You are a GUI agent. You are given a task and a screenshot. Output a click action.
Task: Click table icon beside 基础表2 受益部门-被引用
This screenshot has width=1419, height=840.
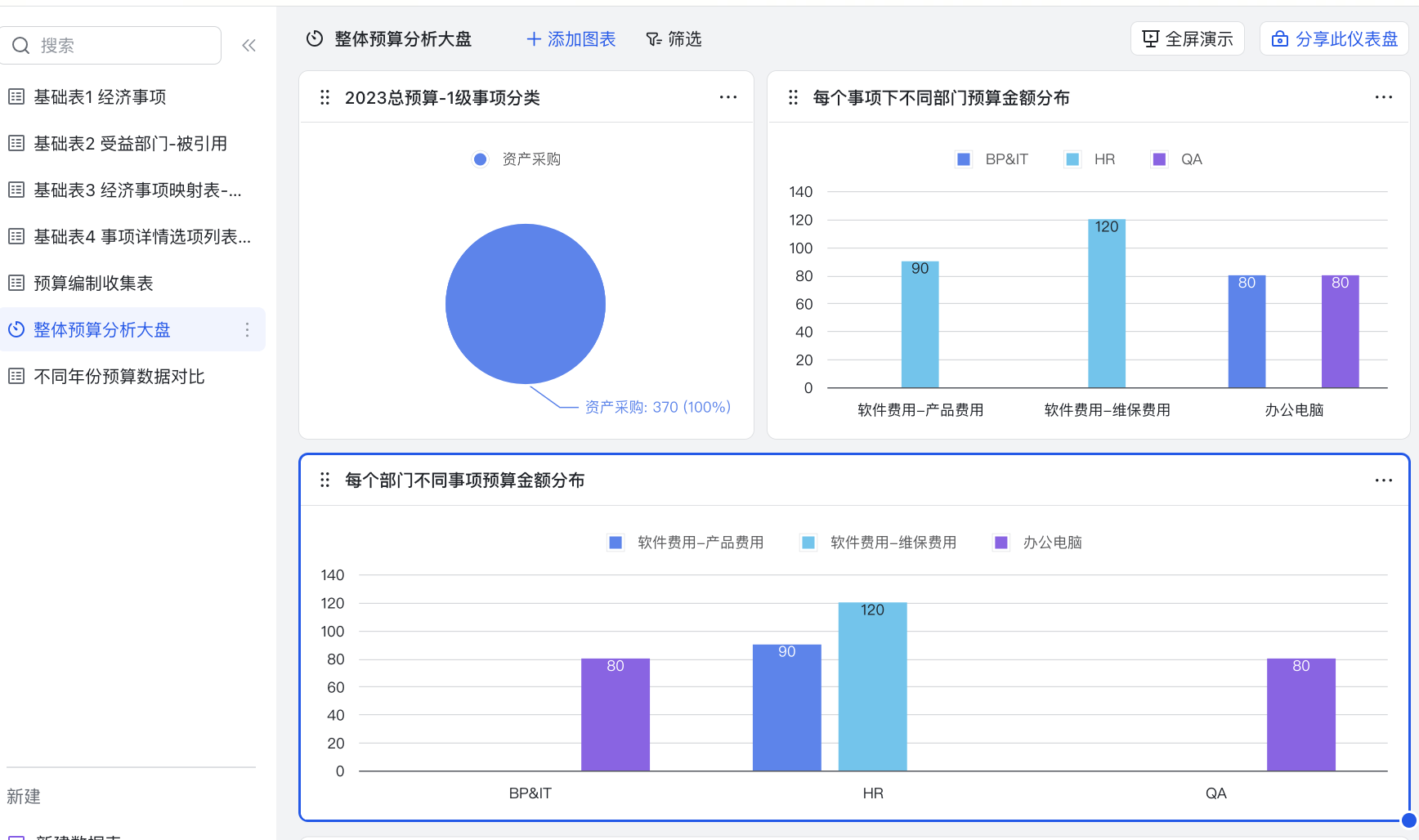pyautogui.click(x=16, y=143)
